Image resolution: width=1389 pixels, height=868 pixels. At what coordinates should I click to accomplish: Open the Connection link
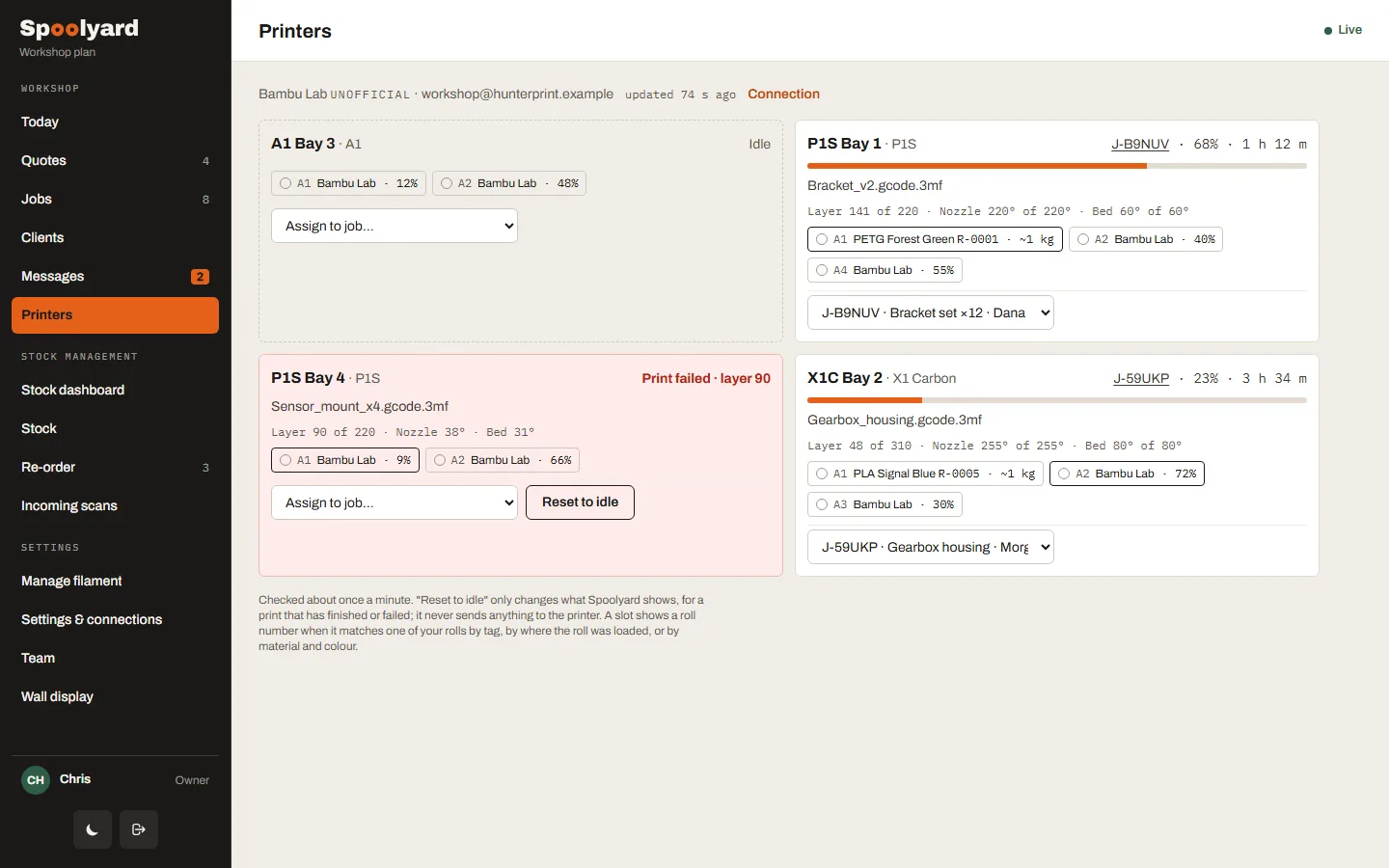(x=783, y=95)
